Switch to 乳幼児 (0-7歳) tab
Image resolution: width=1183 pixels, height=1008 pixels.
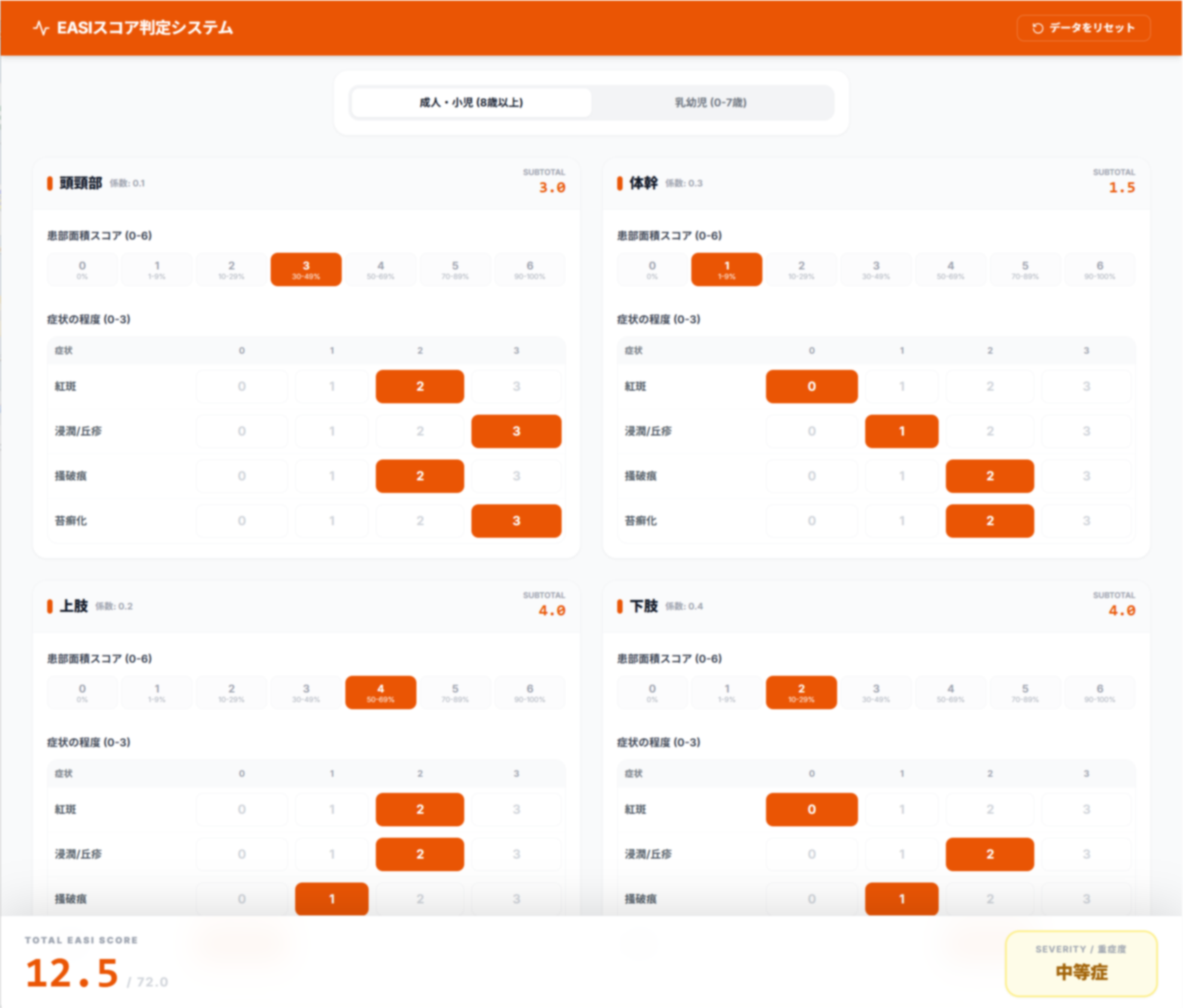pyautogui.click(x=710, y=103)
